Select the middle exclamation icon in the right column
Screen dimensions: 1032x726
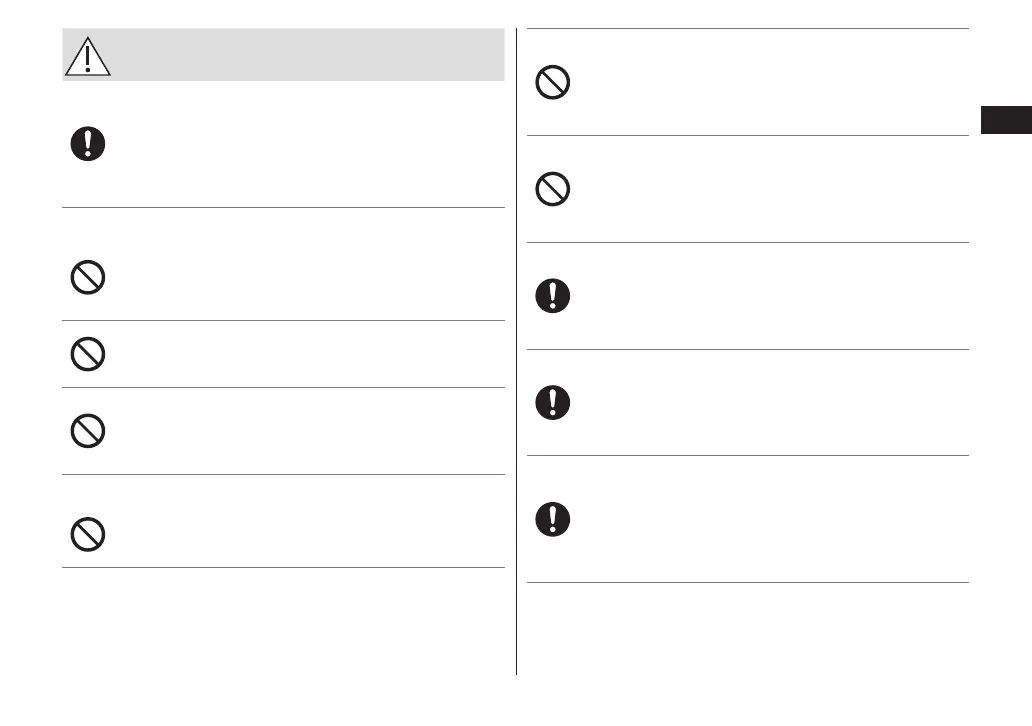(553, 402)
